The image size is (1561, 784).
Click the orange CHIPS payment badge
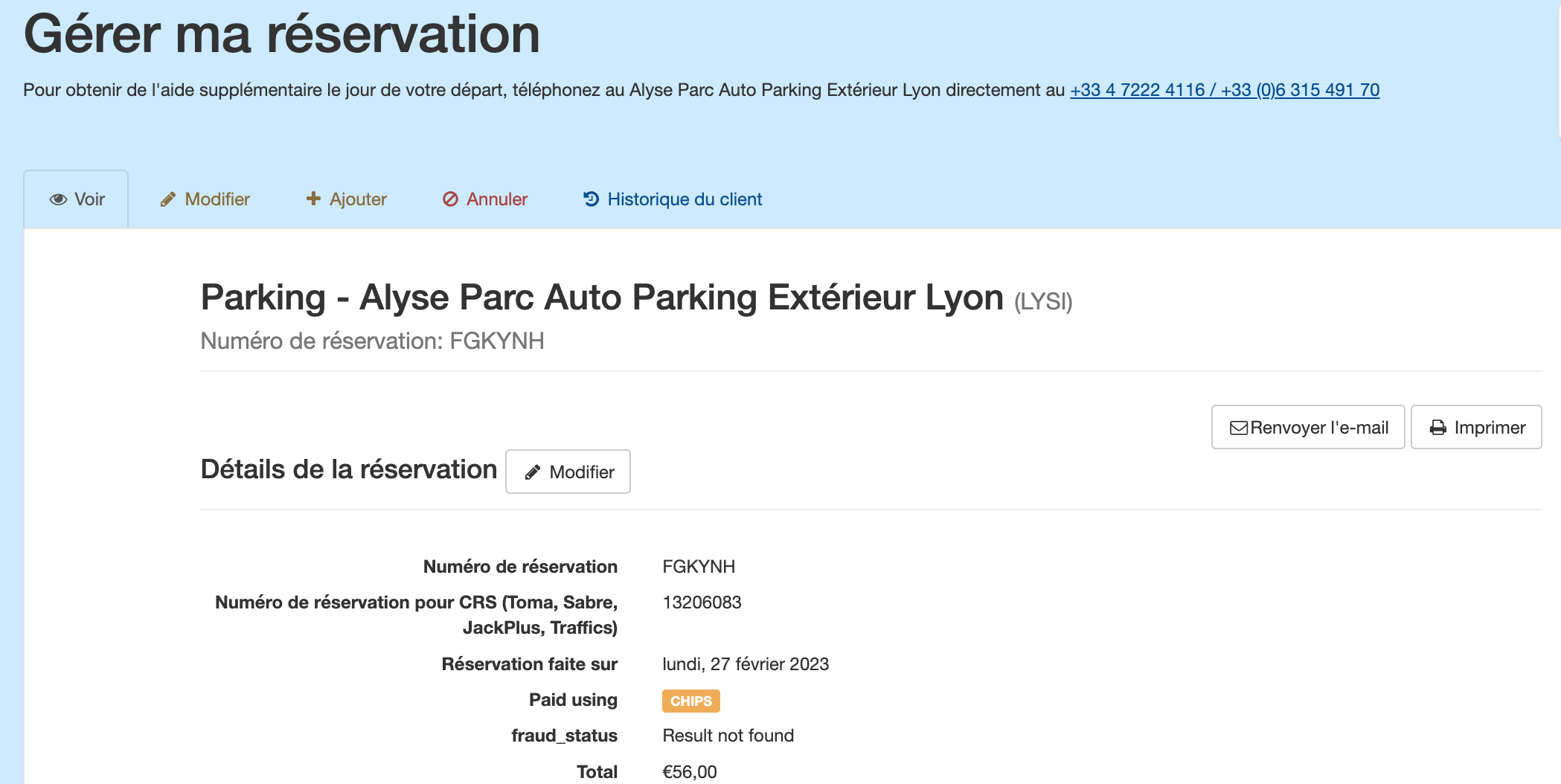point(690,701)
